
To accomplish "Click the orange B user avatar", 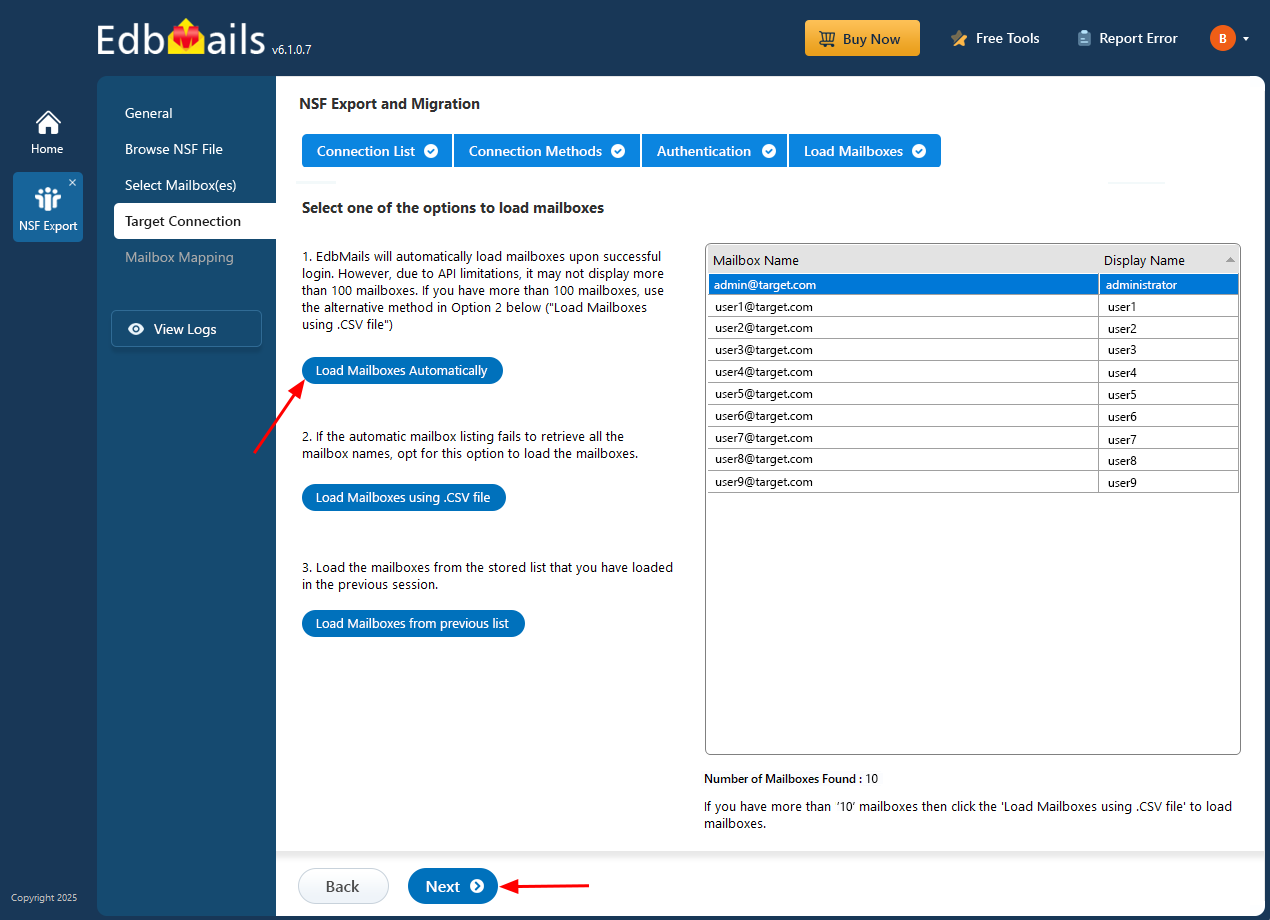I will coord(1222,39).
